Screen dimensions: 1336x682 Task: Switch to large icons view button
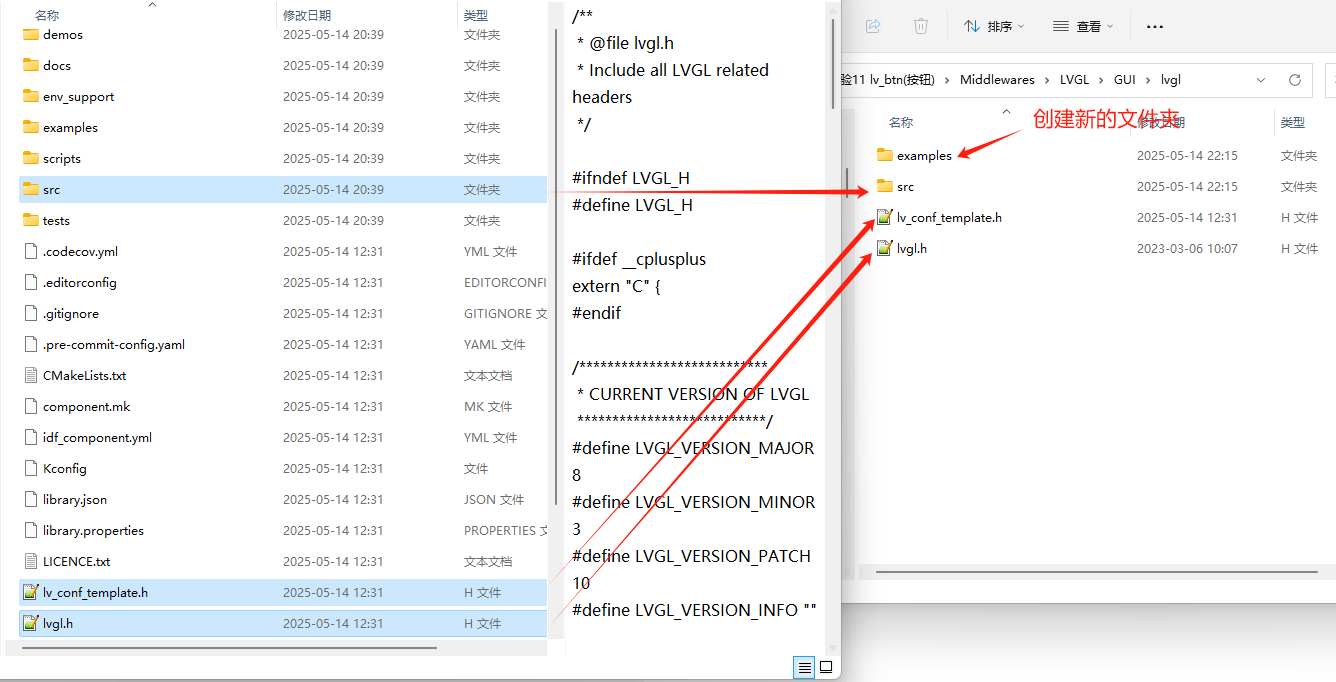pyautogui.click(x=826, y=667)
